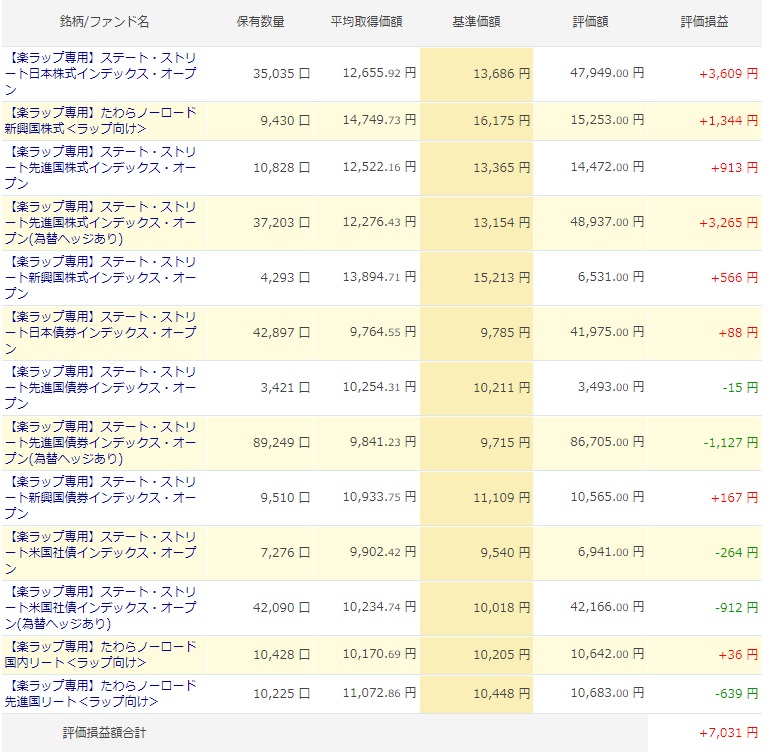770x752 pixels.
Task: Click valuation 86,705.00 円
Action: [607, 443]
